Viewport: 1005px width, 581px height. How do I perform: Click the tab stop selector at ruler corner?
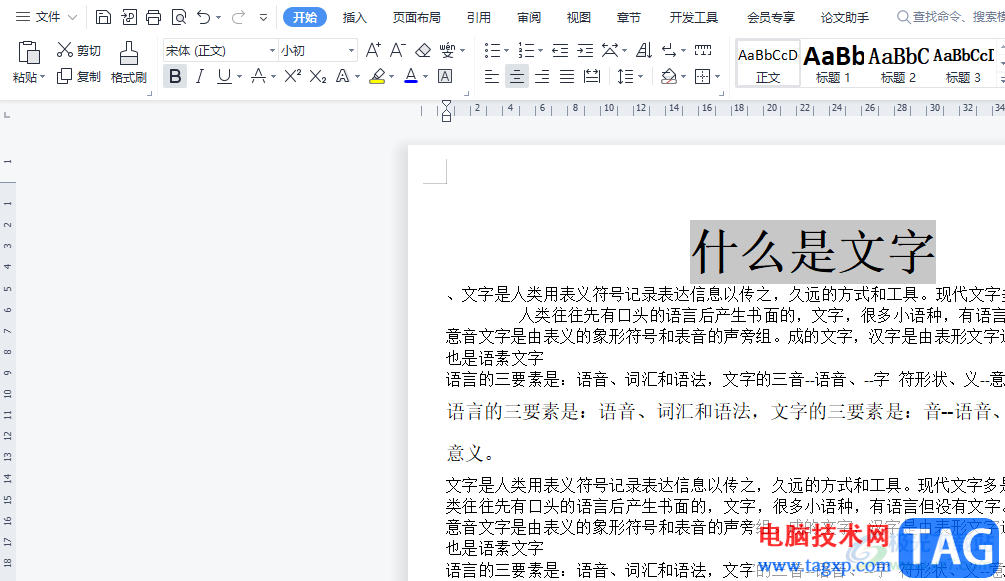pos(7,115)
